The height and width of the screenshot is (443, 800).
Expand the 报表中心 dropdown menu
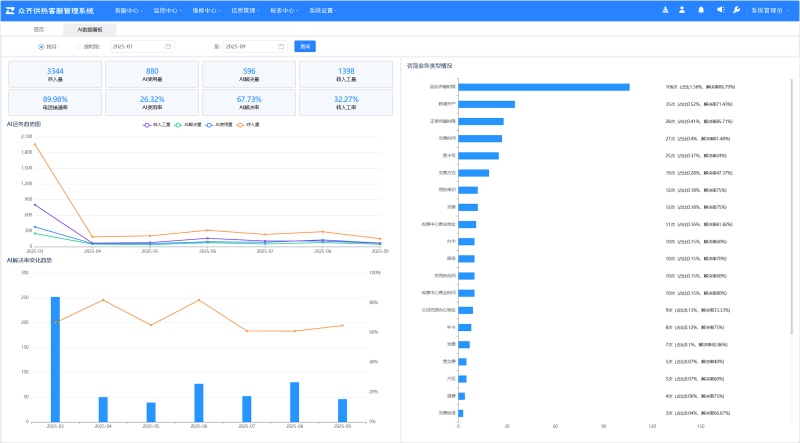click(284, 10)
